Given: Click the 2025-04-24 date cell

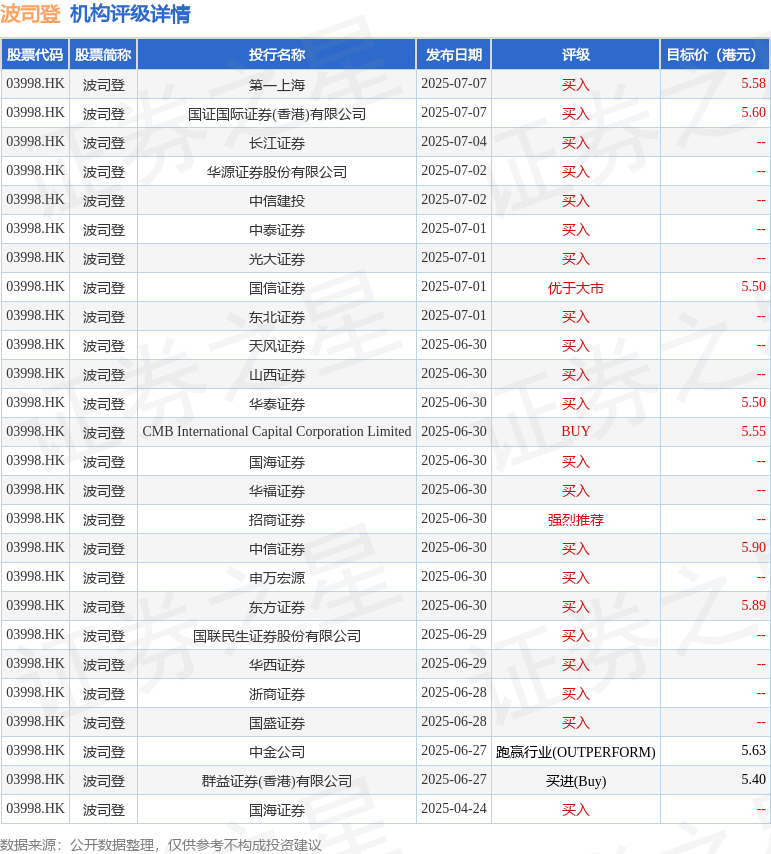Looking at the screenshot, I should [x=454, y=808].
